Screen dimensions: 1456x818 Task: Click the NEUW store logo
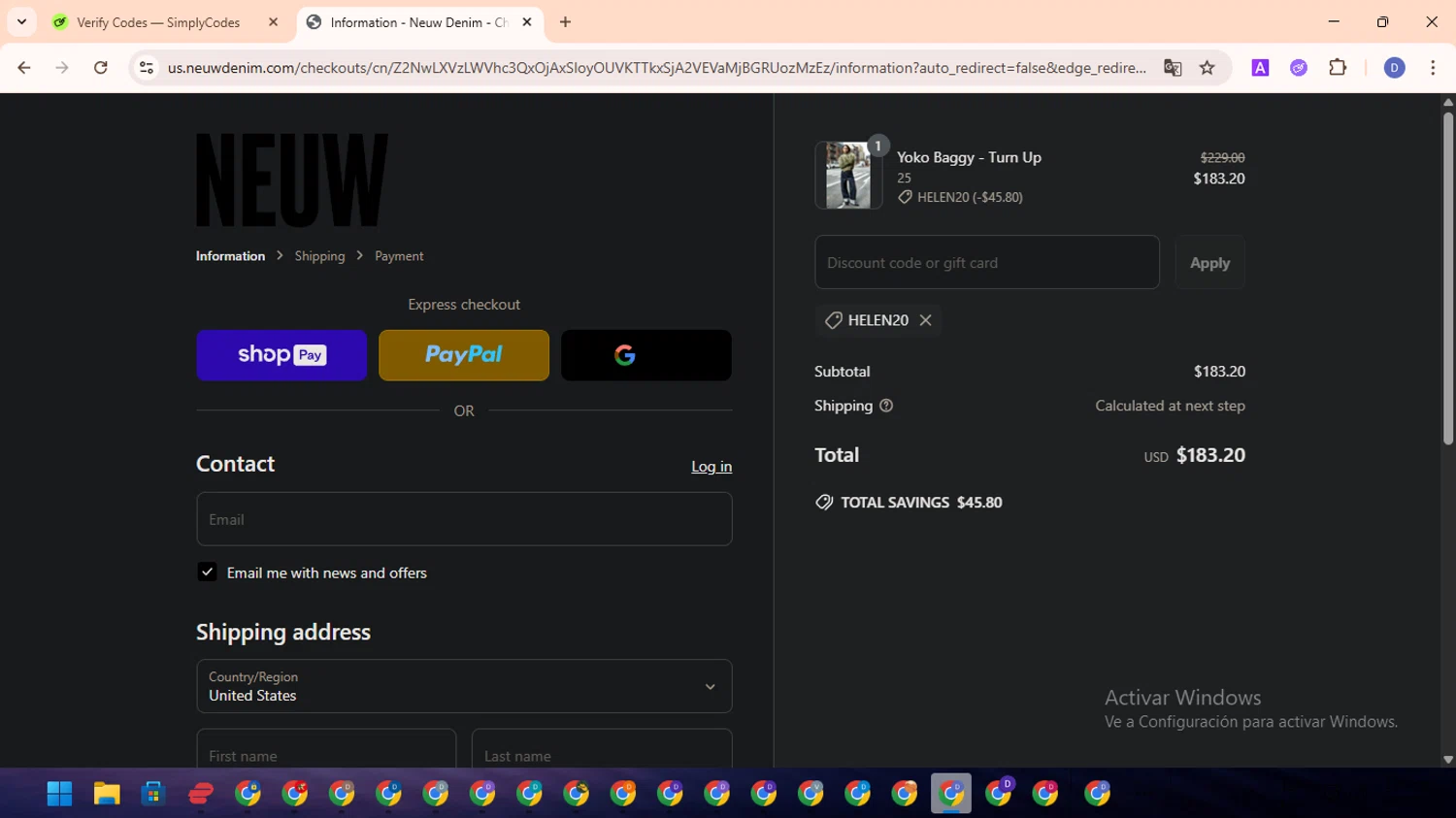tap(292, 180)
